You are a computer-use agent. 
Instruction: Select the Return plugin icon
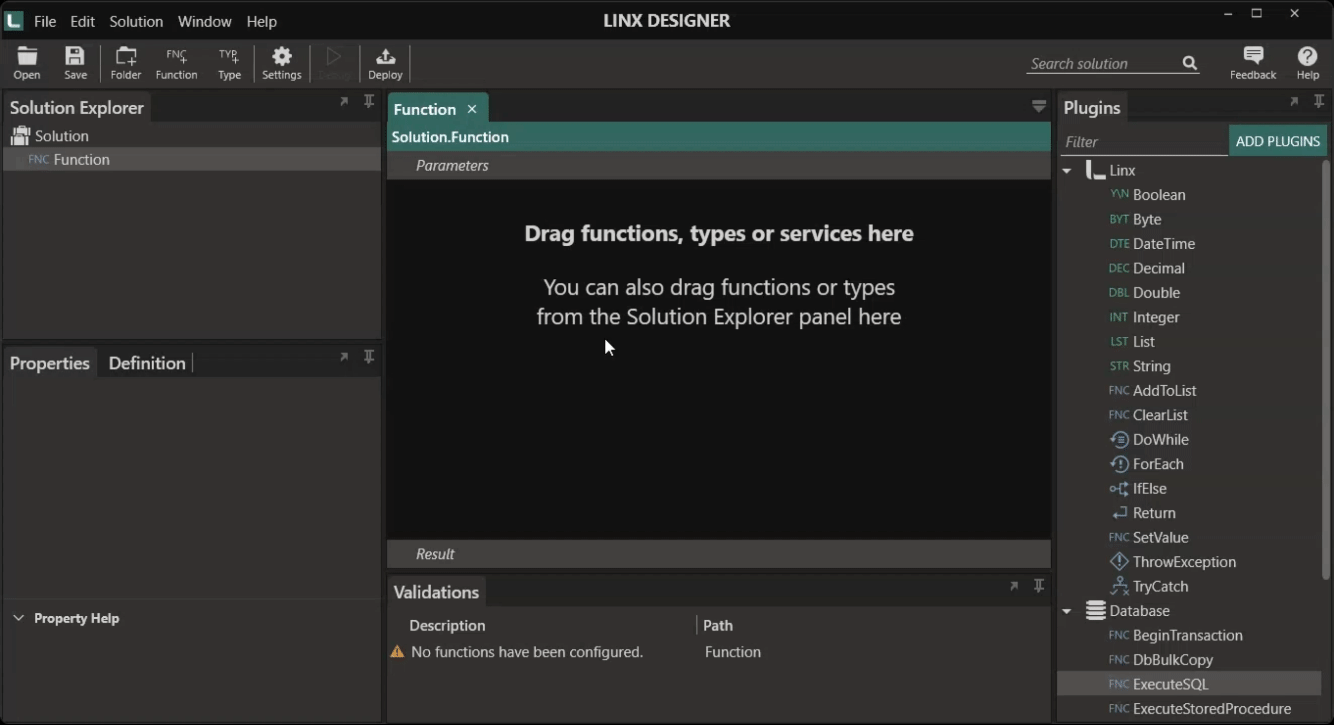[1119, 513]
